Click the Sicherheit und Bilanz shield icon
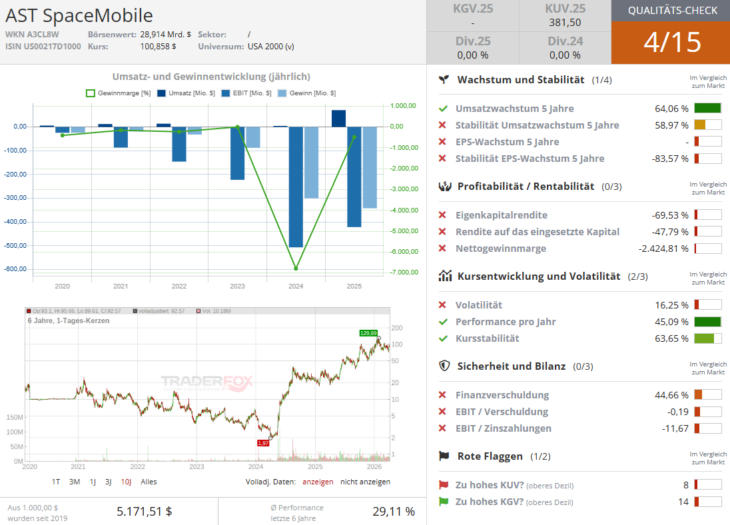 (443, 366)
